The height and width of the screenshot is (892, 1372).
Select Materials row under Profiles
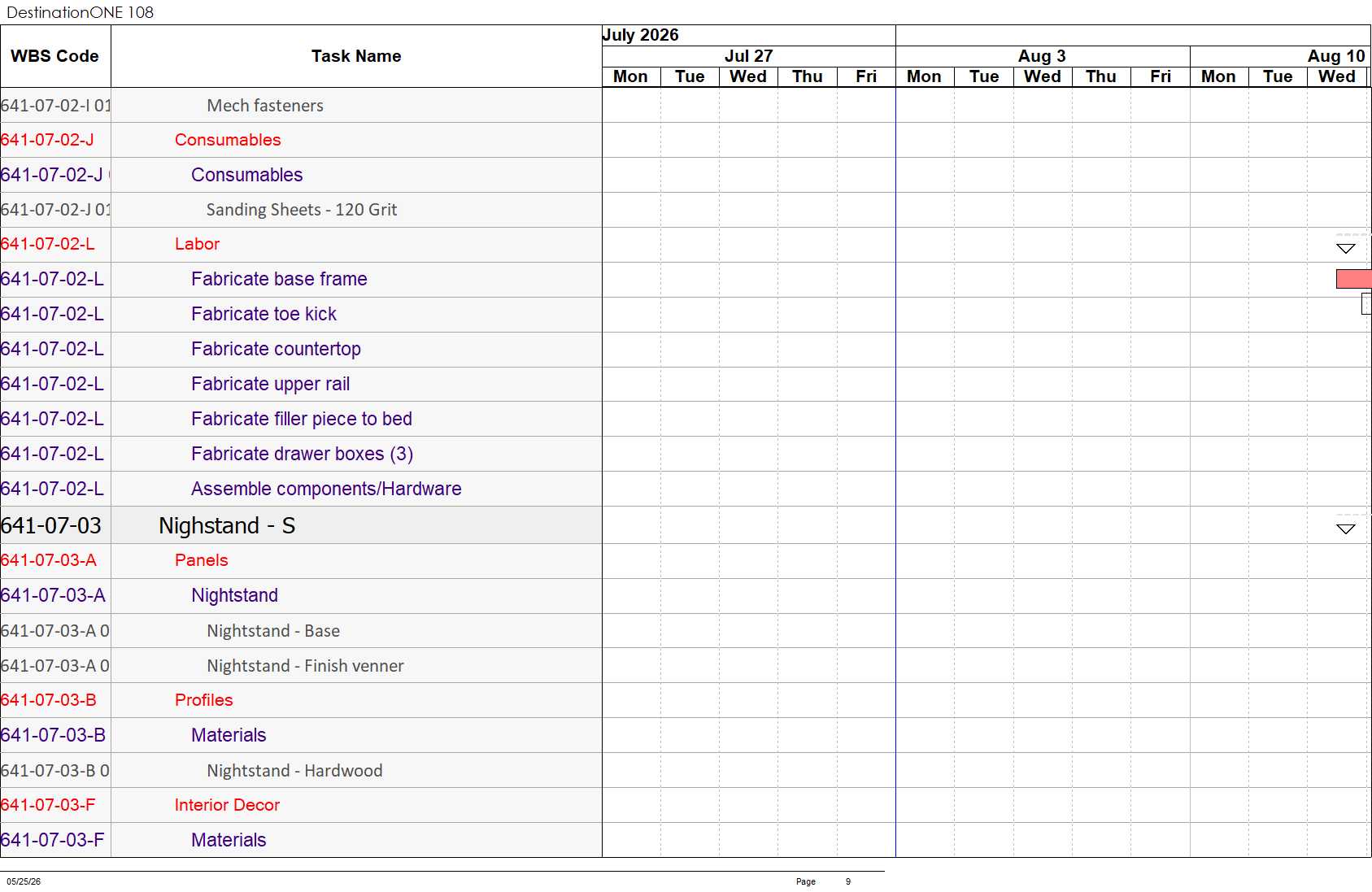[301, 735]
